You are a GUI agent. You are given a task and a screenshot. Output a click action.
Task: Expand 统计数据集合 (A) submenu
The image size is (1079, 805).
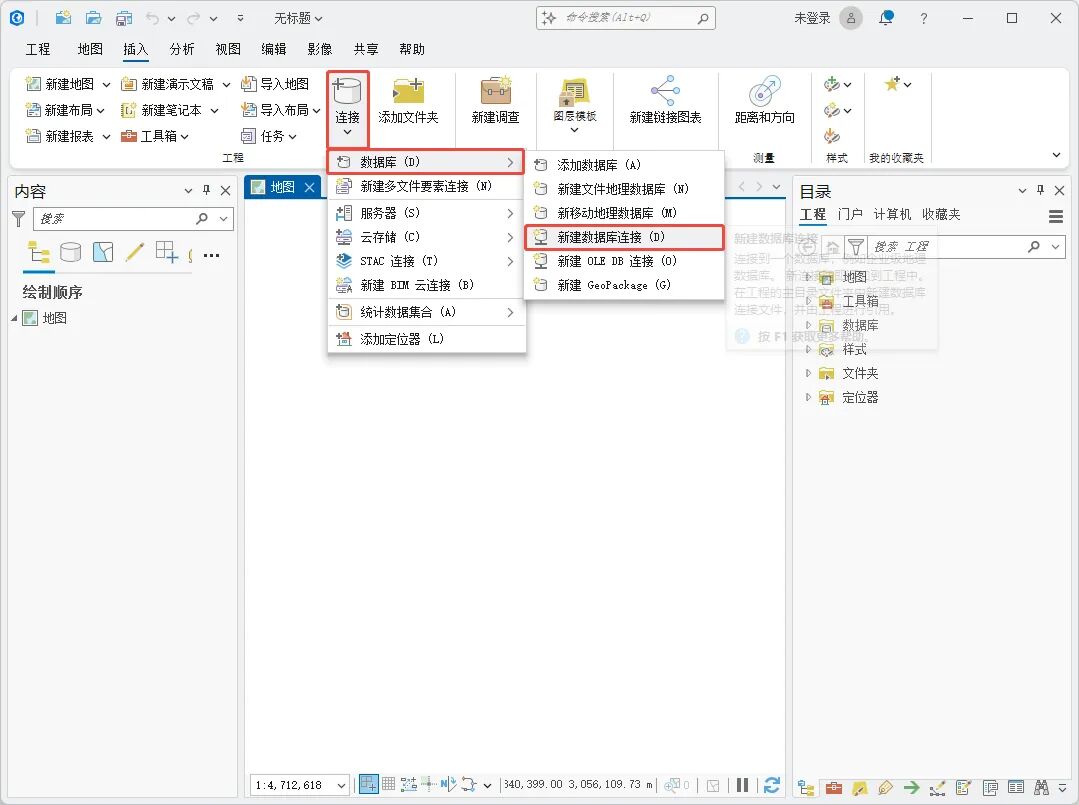[426, 312]
